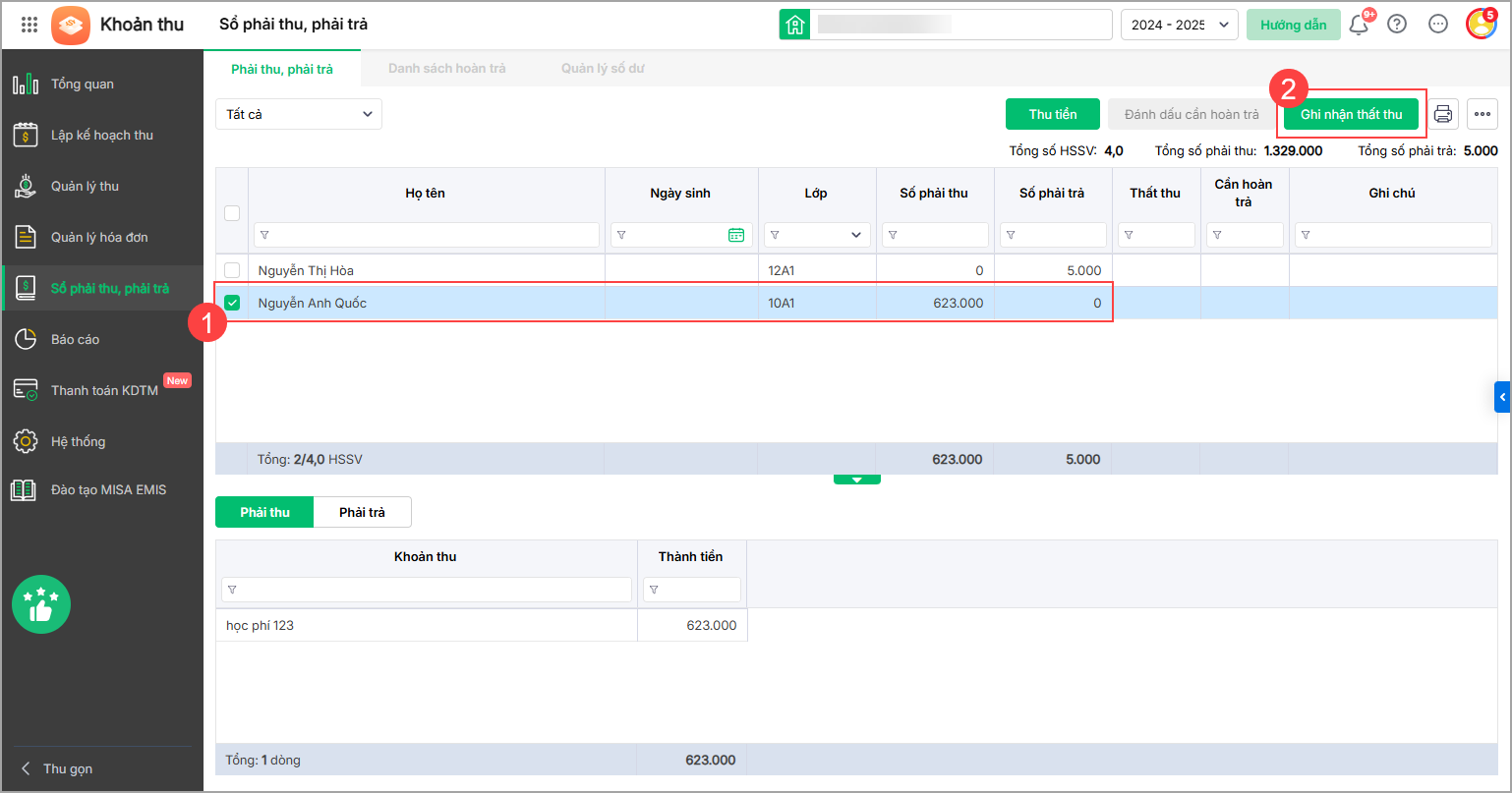
Task: Open the notifications bell
Action: (x=1360, y=25)
